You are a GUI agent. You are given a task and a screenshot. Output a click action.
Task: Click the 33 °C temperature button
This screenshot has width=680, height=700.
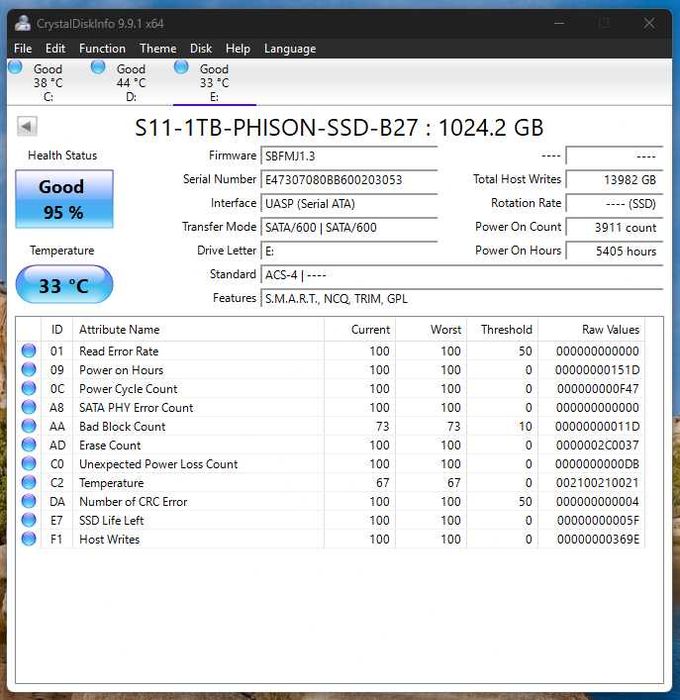64,284
